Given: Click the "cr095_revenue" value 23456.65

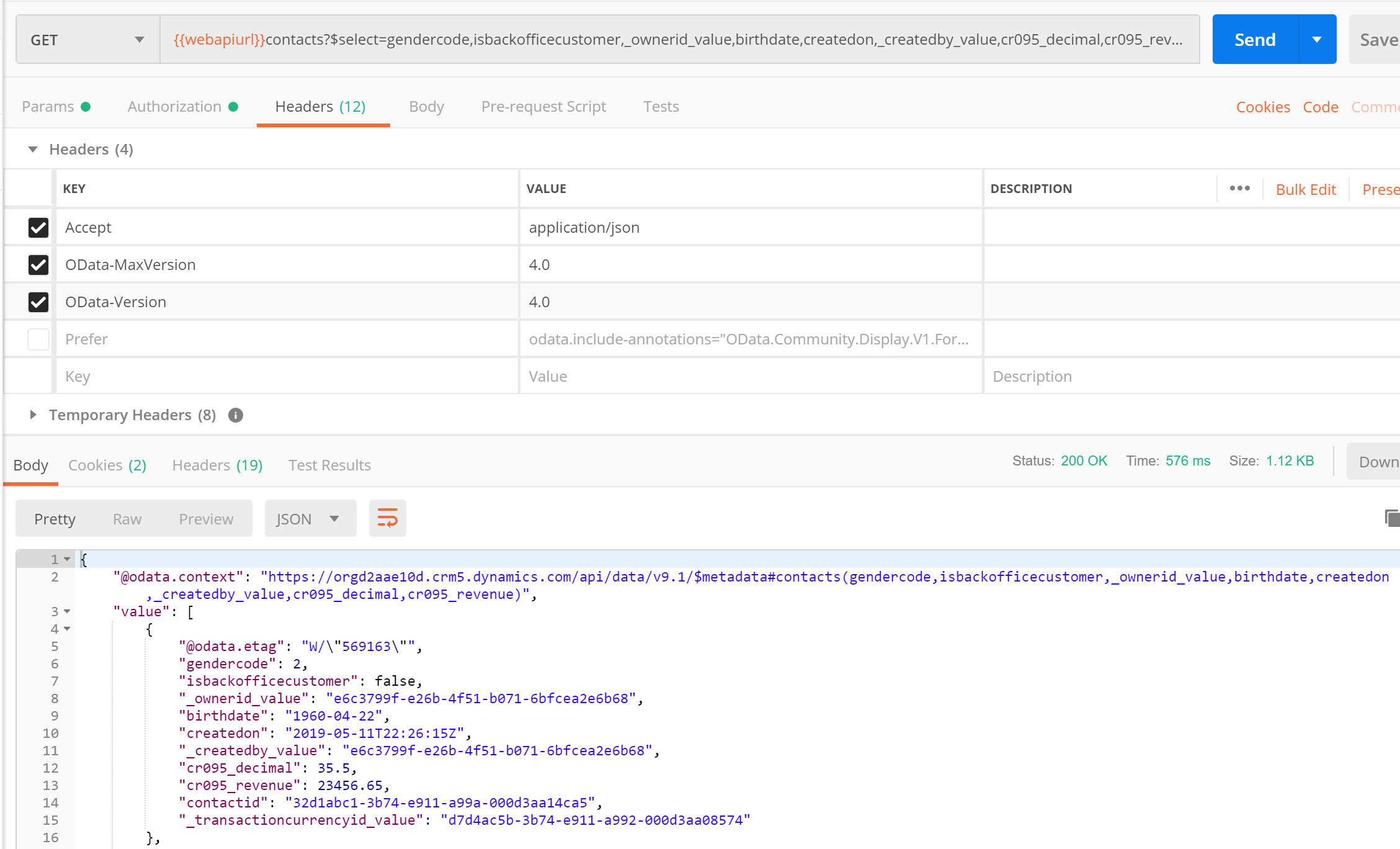Looking at the screenshot, I should [350, 786].
